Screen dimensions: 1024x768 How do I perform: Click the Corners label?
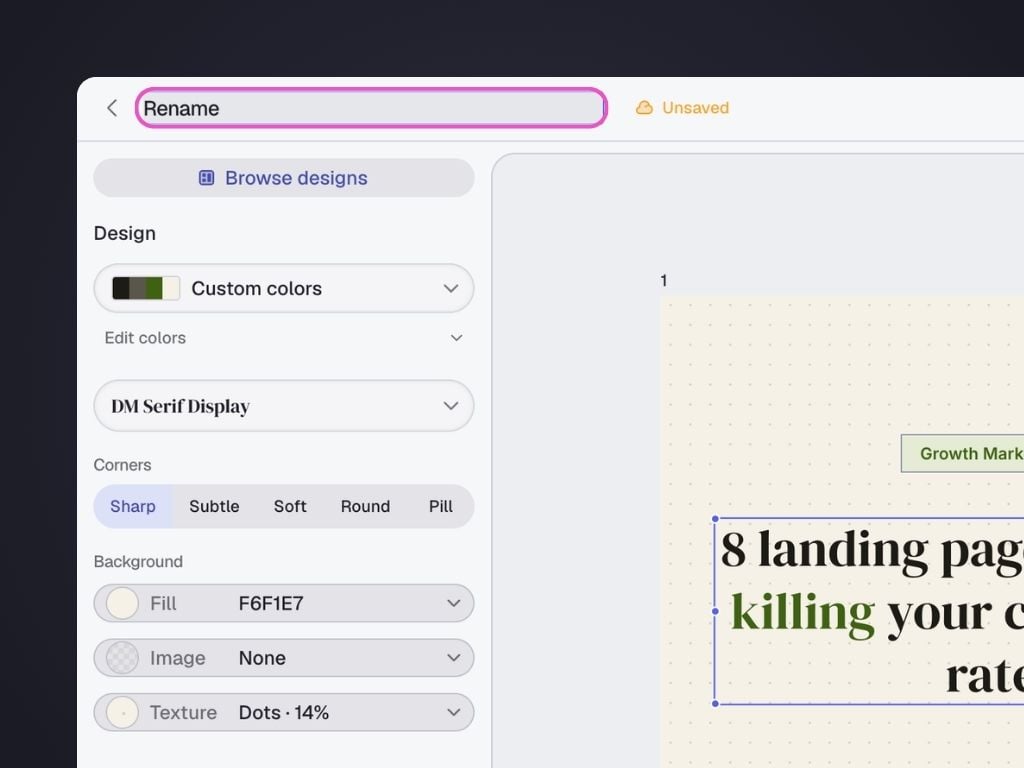pyautogui.click(x=122, y=465)
